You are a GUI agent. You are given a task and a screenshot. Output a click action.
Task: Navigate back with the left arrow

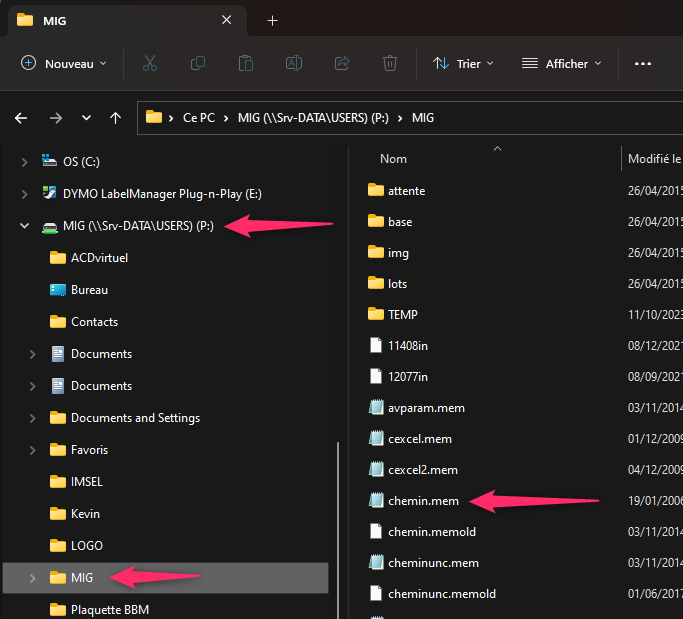click(21, 117)
